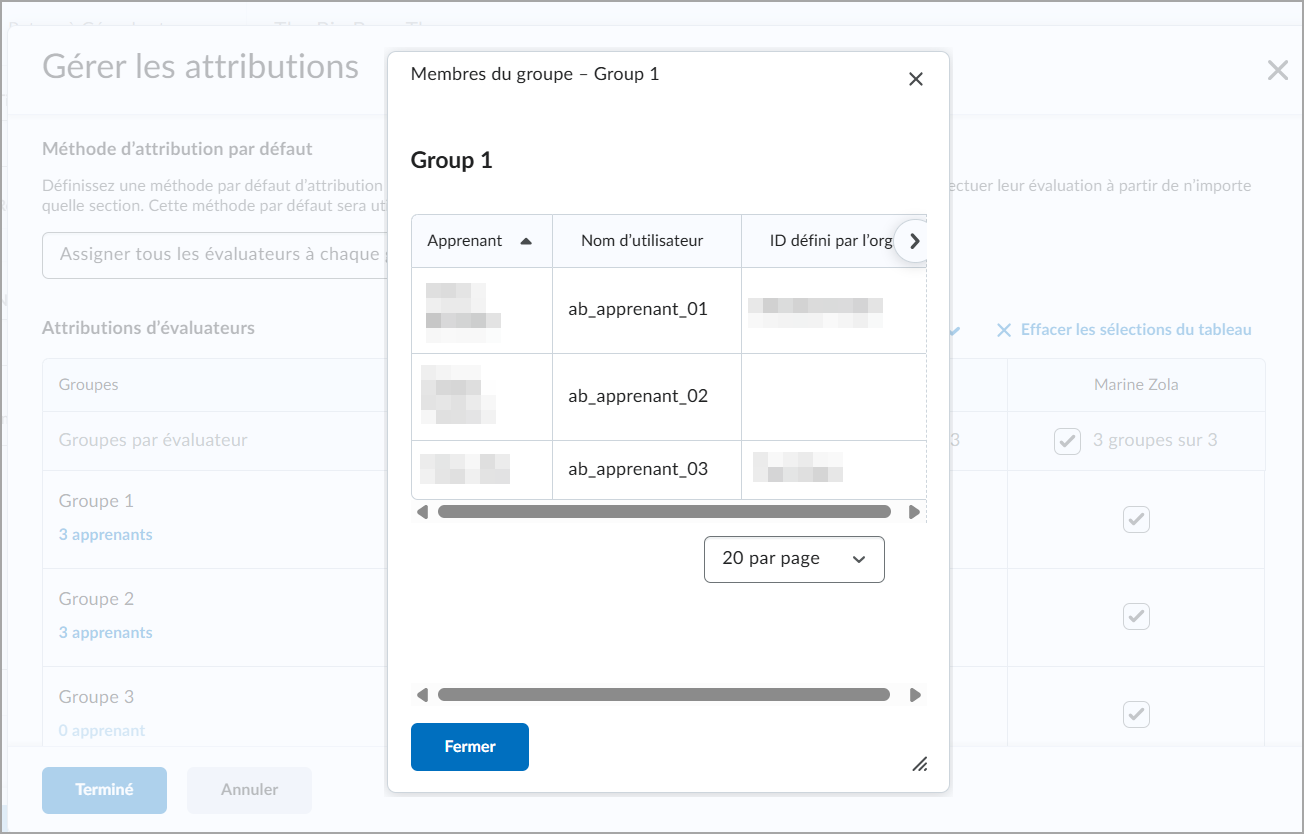Click the circular right-arrow to reveal more columns
Viewport: 1304px width, 834px height.
tap(913, 240)
